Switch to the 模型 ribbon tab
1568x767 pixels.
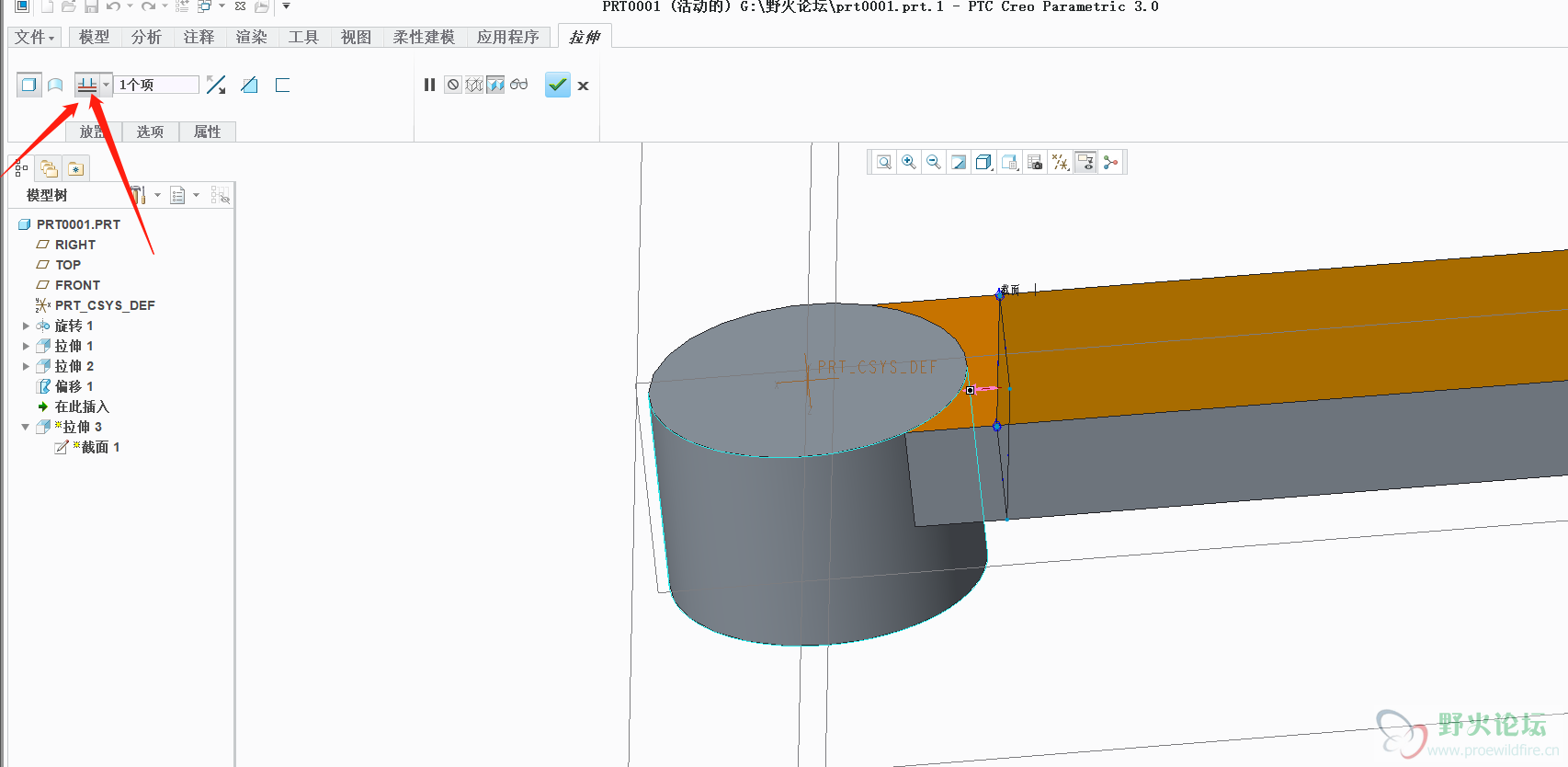[94, 37]
